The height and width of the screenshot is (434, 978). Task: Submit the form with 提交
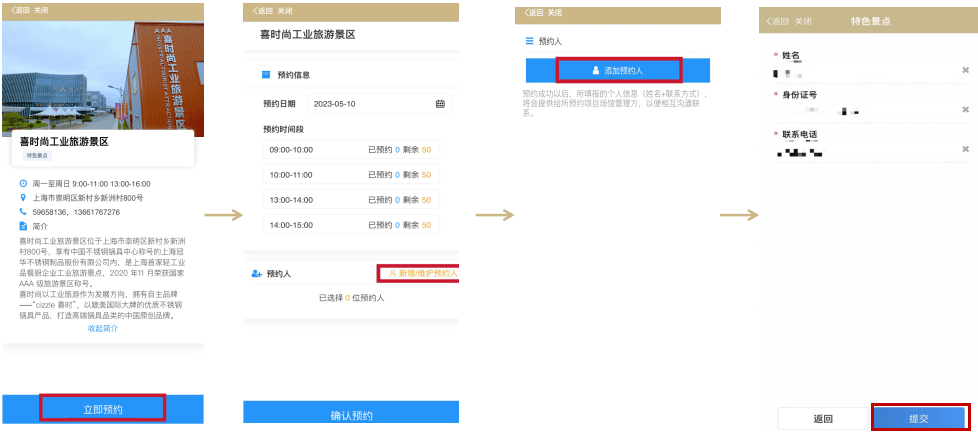coord(918,418)
